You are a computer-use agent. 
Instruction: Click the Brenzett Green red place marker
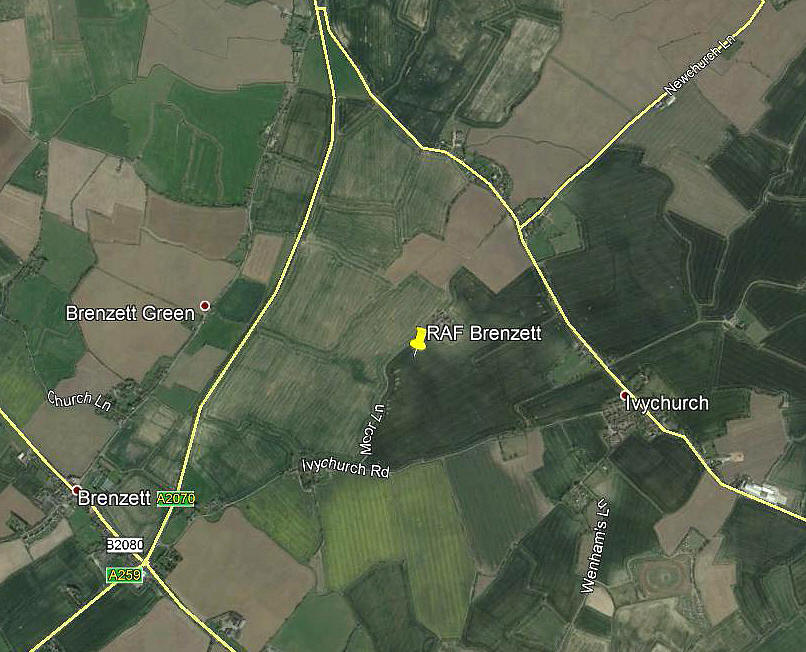click(205, 306)
